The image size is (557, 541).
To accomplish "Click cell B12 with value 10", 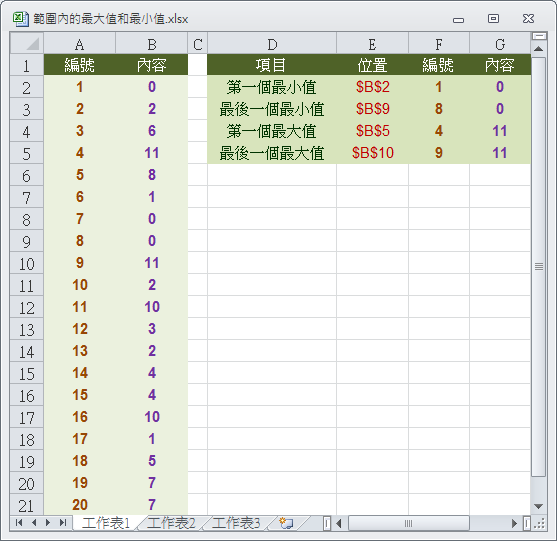I will point(152,307).
